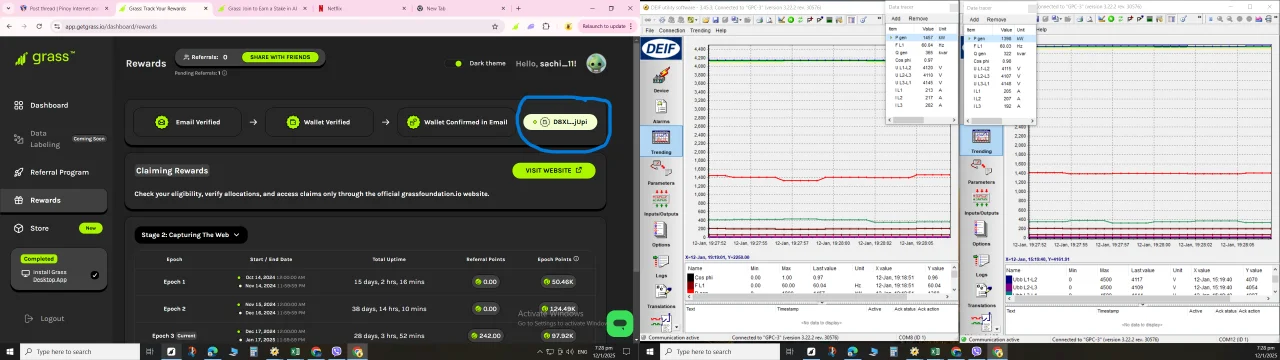Click Cos phi color swatch in left trend legend
Image resolution: width=1280 pixels, height=360 pixels.
click(x=690, y=278)
